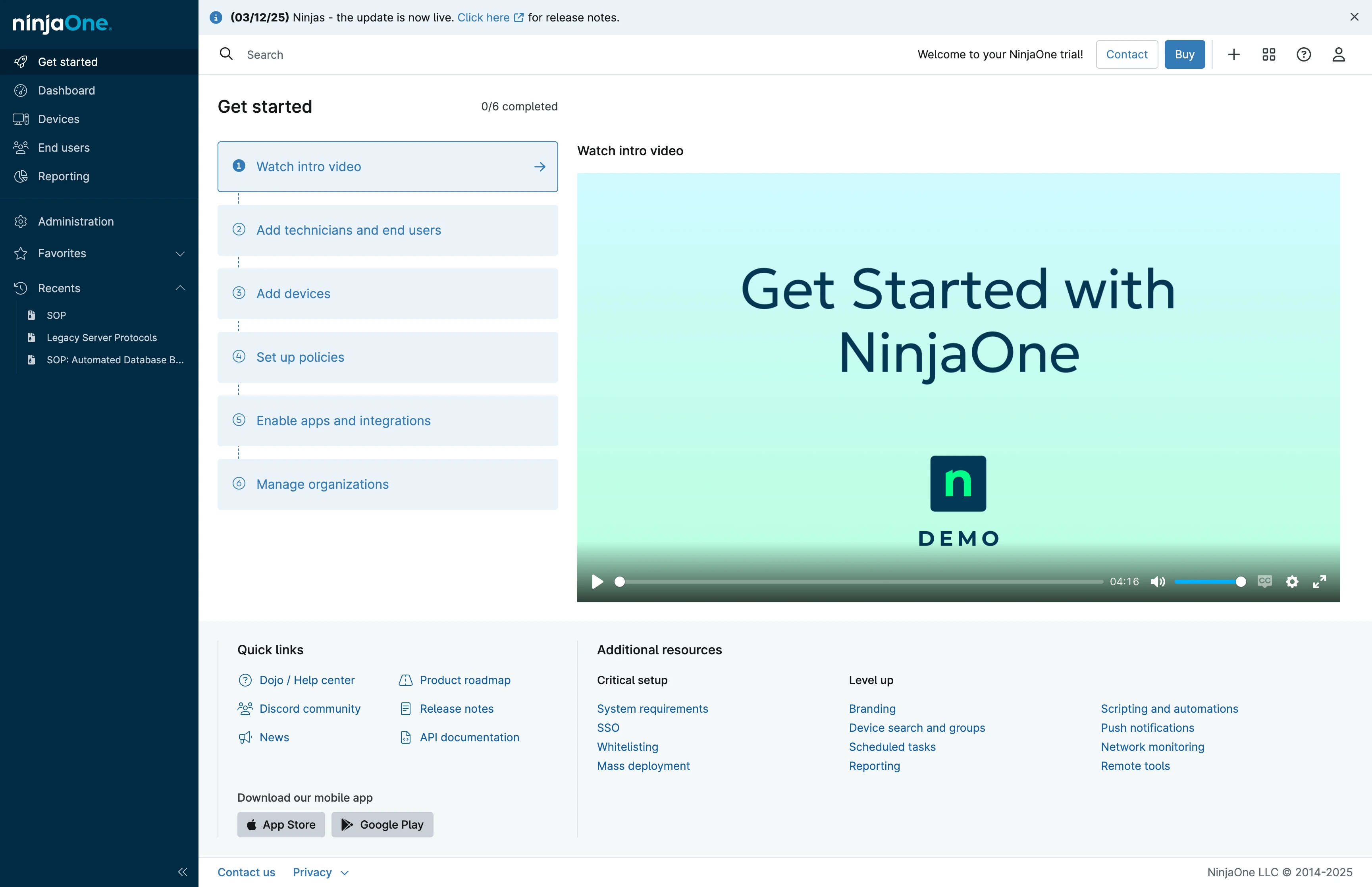1372x887 pixels.
Task: Go to Devices in sidebar
Action: coord(99,119)
